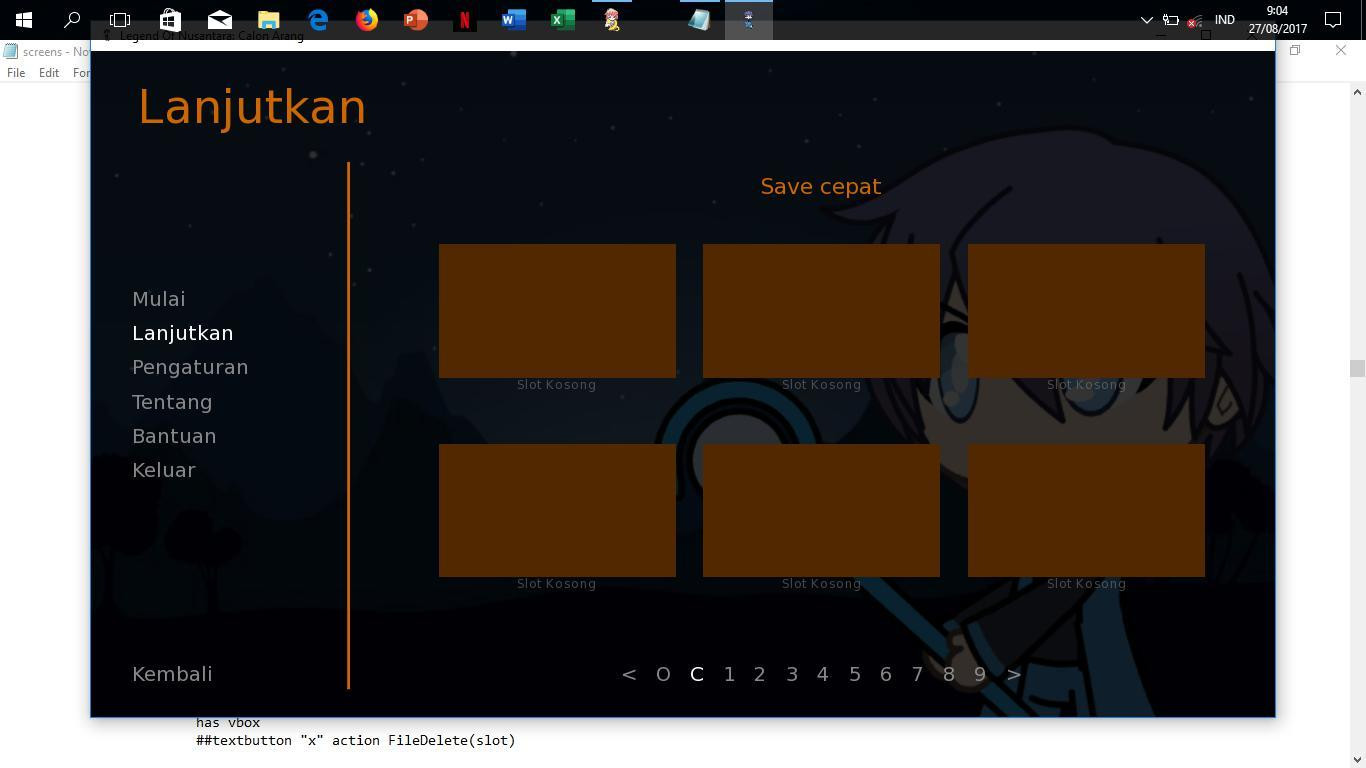
Task: Click Keluar to quit the game
Action: coord(164,470)
